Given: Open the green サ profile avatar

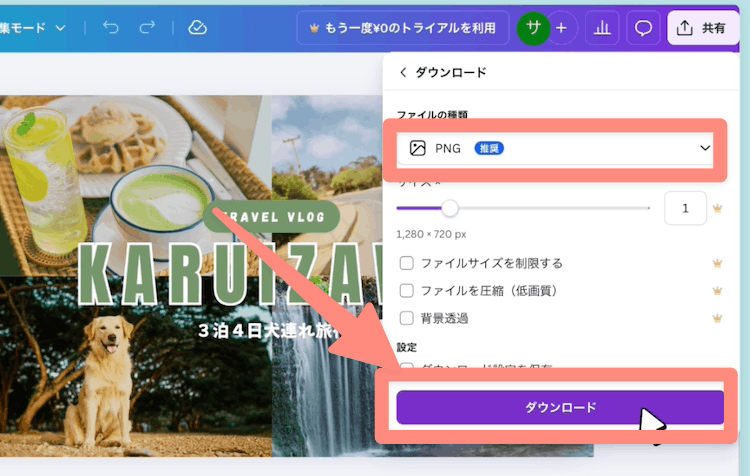Looking at the screenshot, I should 533,28.
